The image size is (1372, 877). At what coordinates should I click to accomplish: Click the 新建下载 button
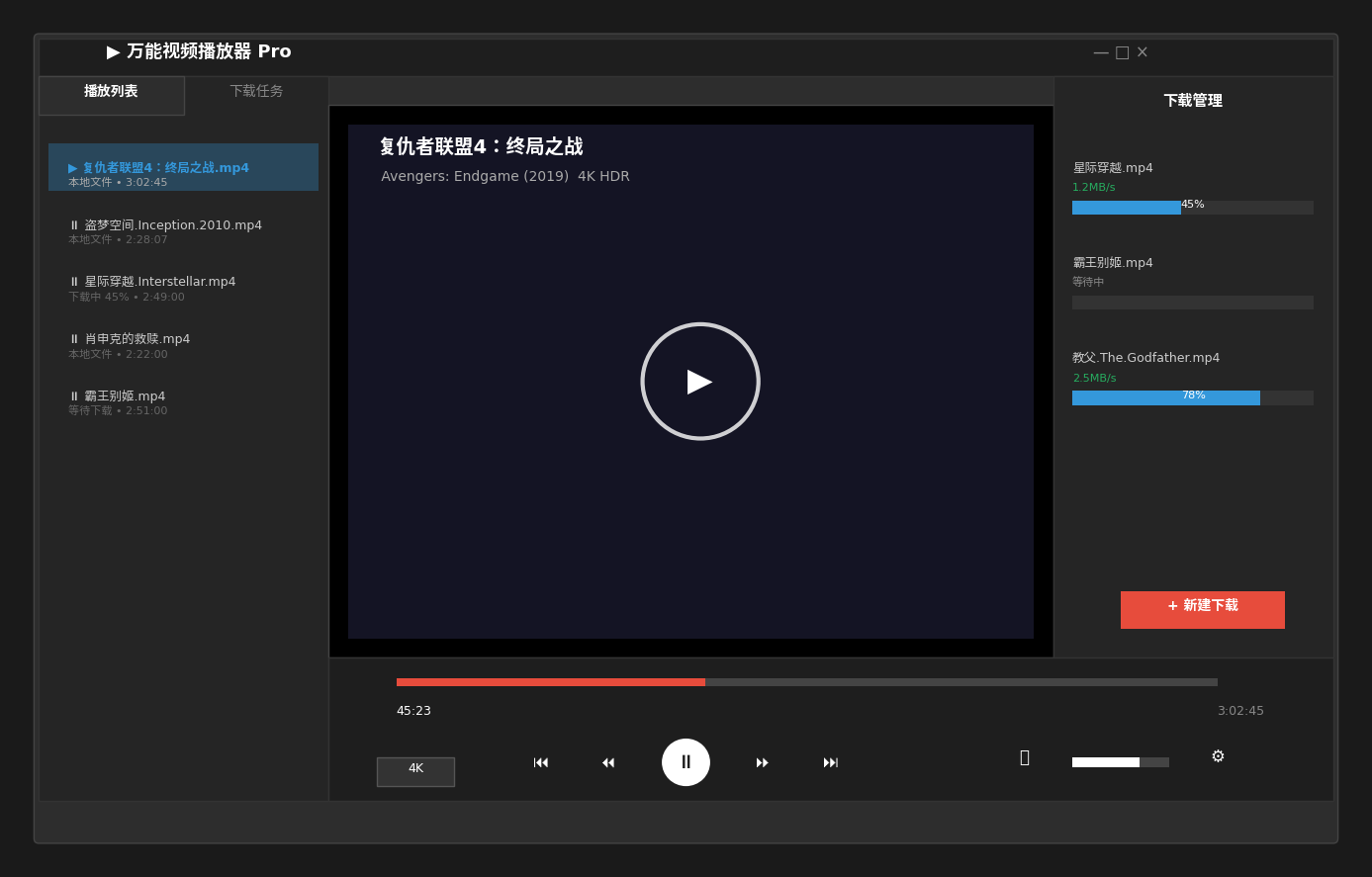pos(1202,609)
